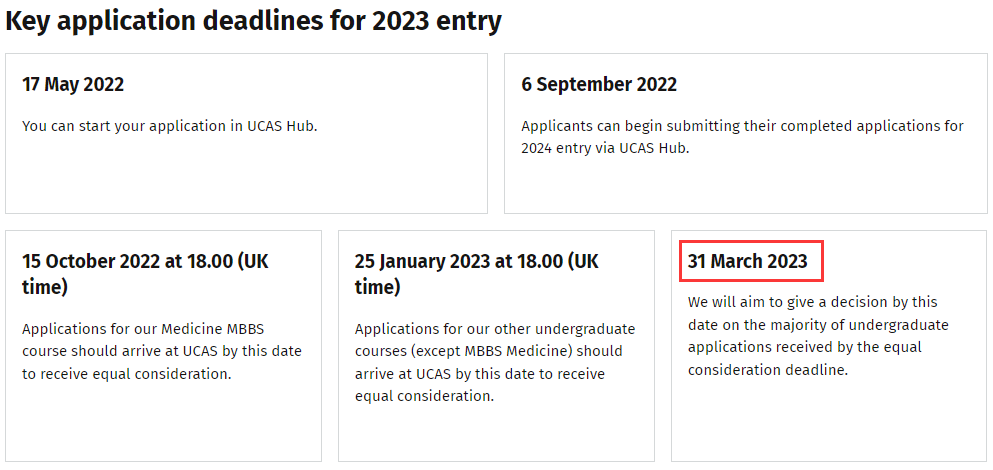The image size is (993, 470).
Task: Click blank space in the 15 October card
Action: click(x=163, y=424)
